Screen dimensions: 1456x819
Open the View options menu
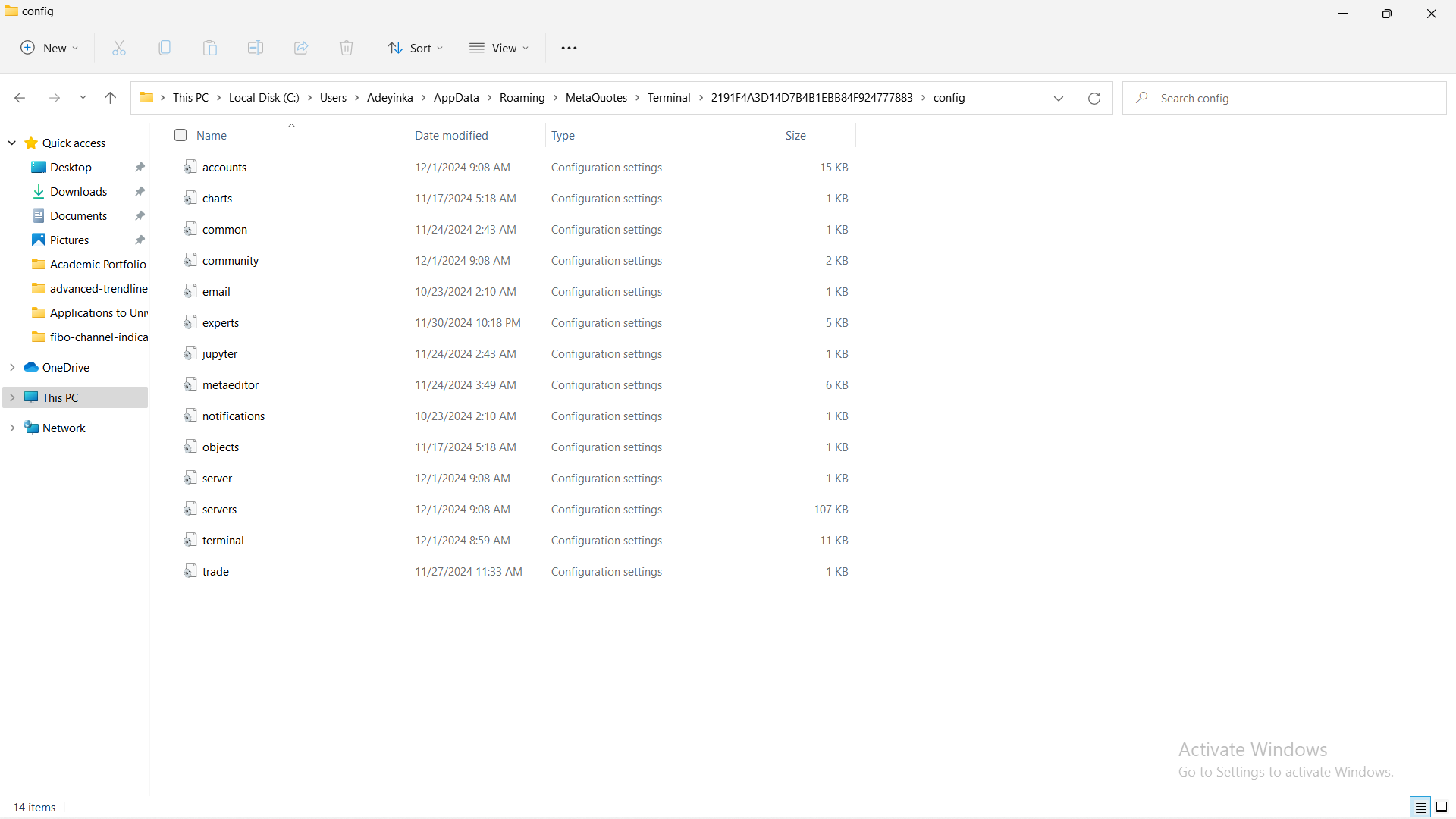pyautogui.click(x=499, y=48)
